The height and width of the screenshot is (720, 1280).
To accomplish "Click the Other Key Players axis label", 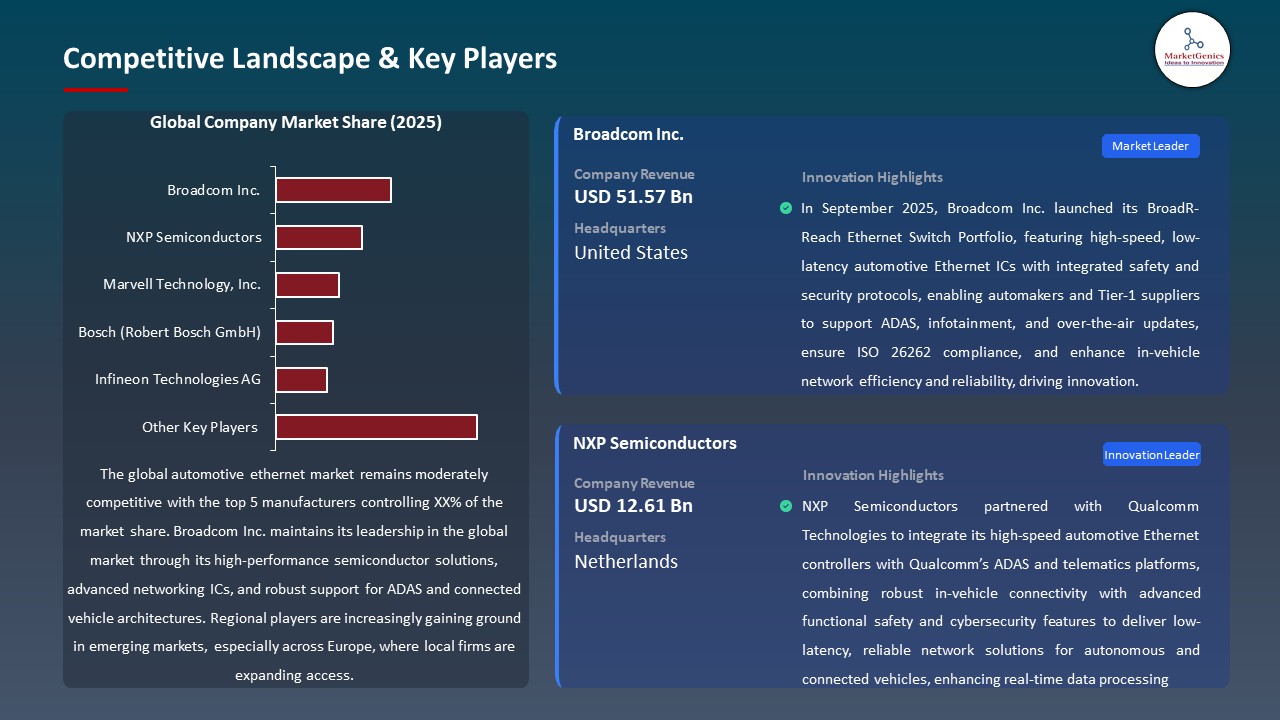I will coord(200,427).
